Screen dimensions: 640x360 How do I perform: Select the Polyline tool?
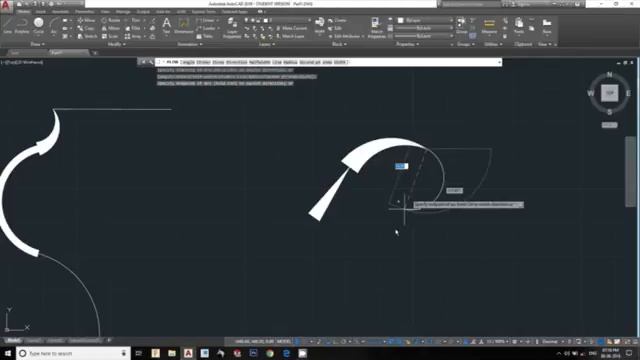point(22,25)
